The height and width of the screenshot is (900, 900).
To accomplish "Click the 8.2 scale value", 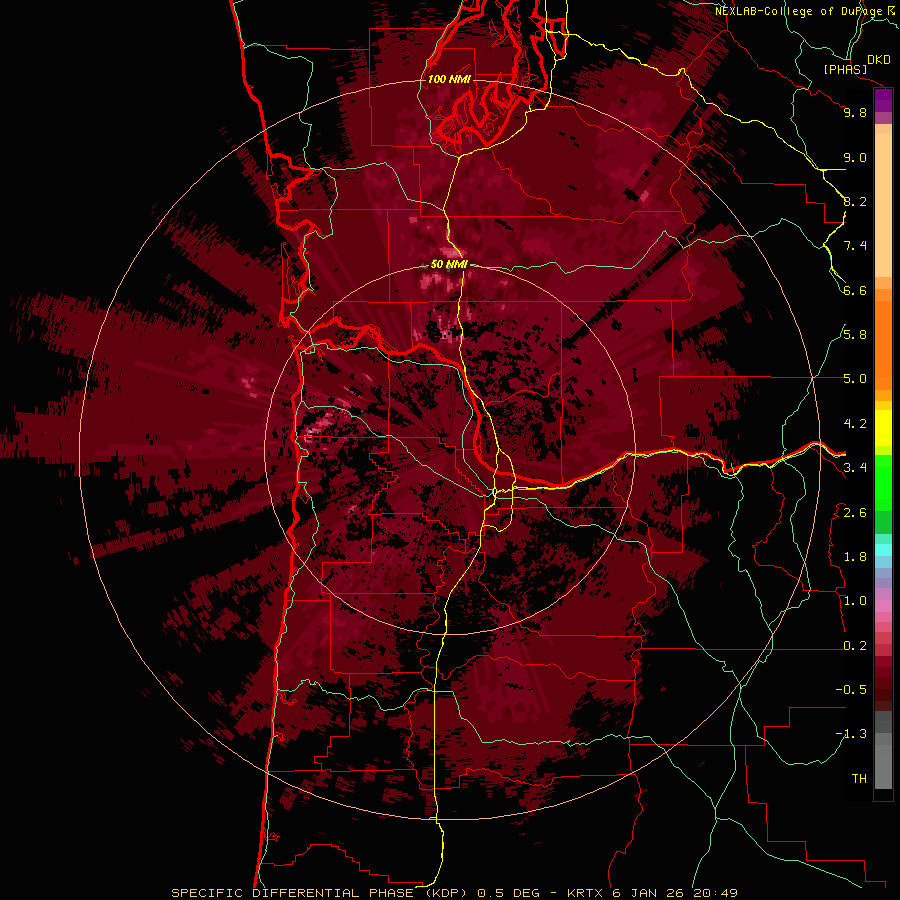I will pos(855,201).
